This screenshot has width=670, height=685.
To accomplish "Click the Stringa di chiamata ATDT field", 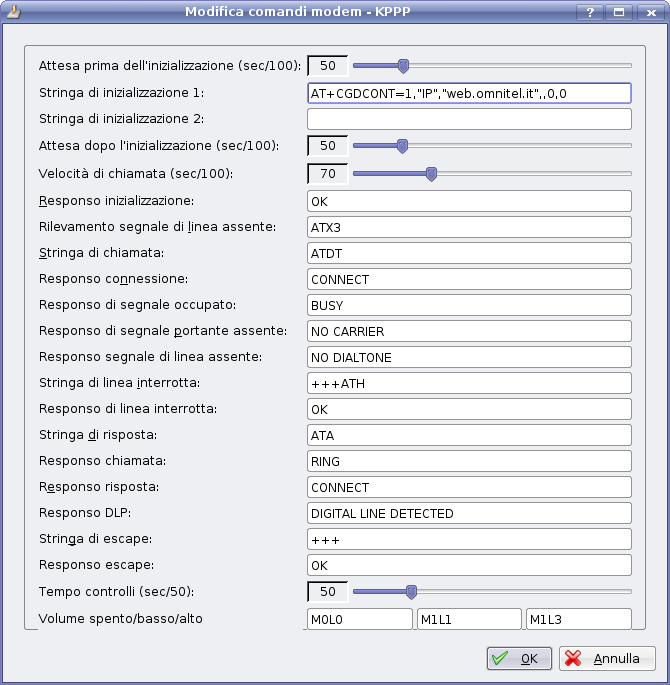I will click(x=469, y=253).
